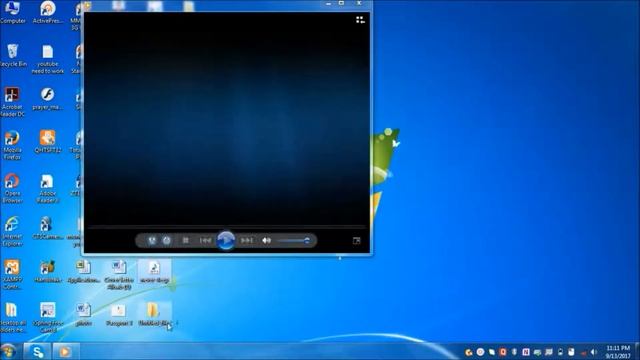Select the Handbrake desktop shortcut
The image size is (640, 360).
pos(47,271)
